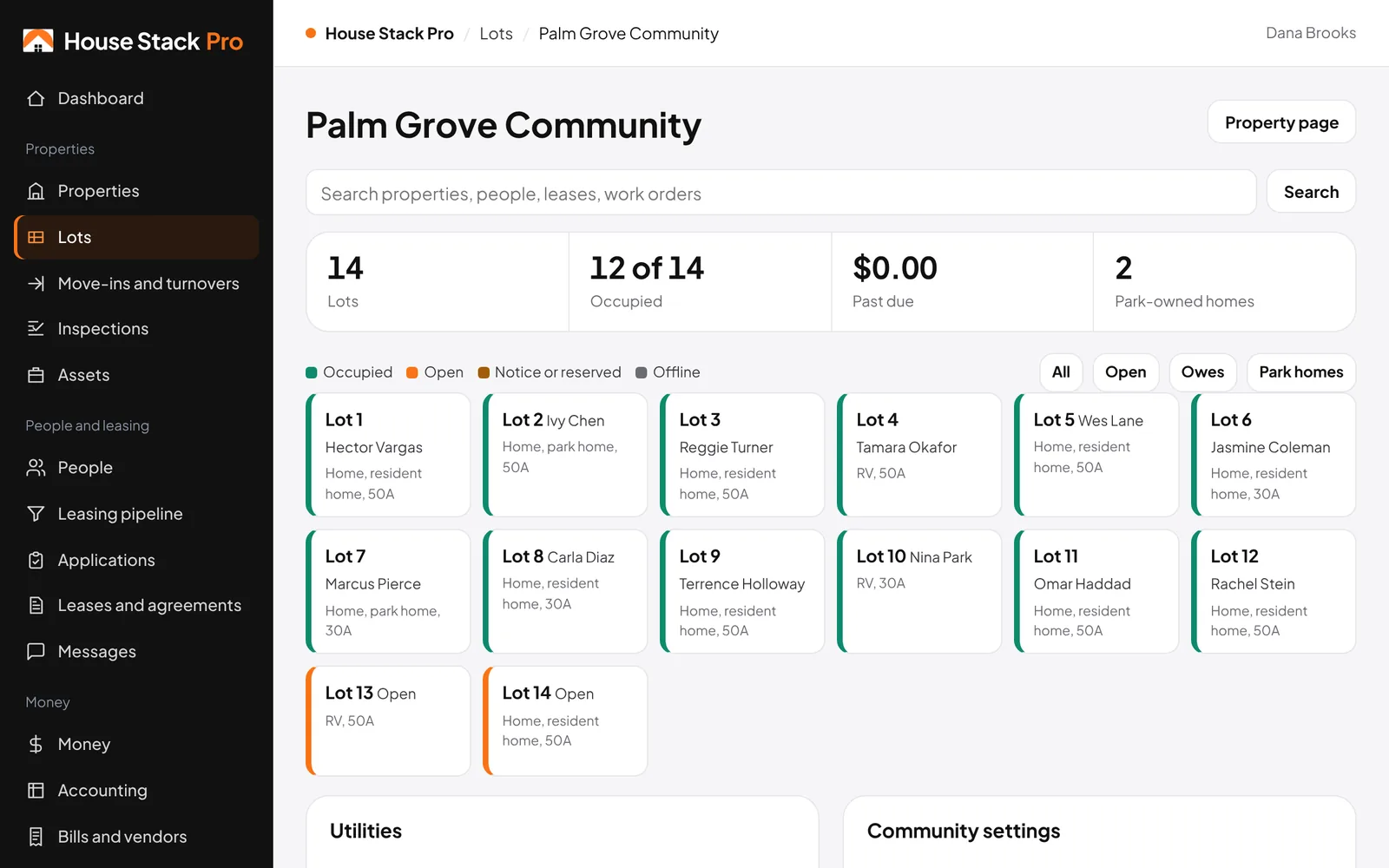The height and width of the screenshot is (868, 1389).
Task: Click the Money dollar sign icon
Action: pos(36,744)
